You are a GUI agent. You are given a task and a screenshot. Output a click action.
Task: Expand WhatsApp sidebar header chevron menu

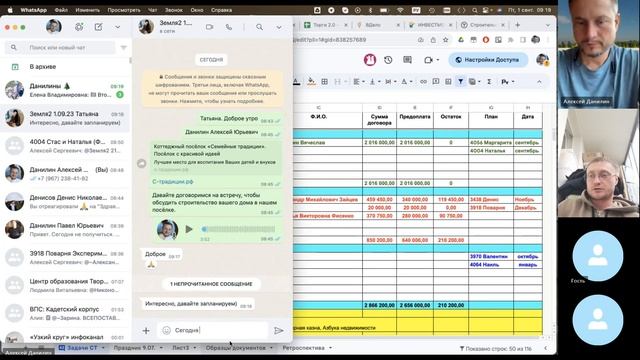point(118,27)
